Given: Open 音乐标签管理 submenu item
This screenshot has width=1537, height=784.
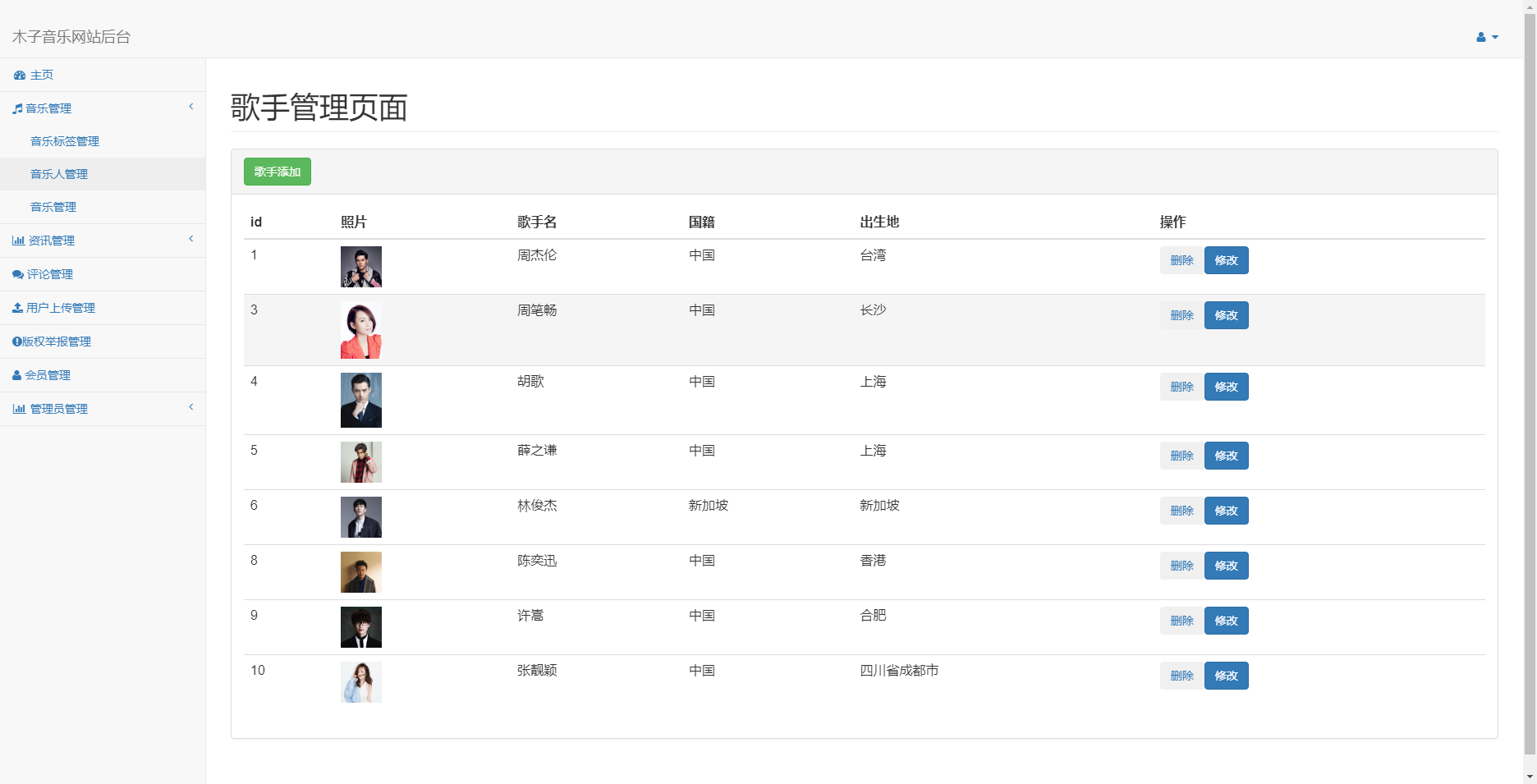Looking at the screenshot, I should 103,141.
